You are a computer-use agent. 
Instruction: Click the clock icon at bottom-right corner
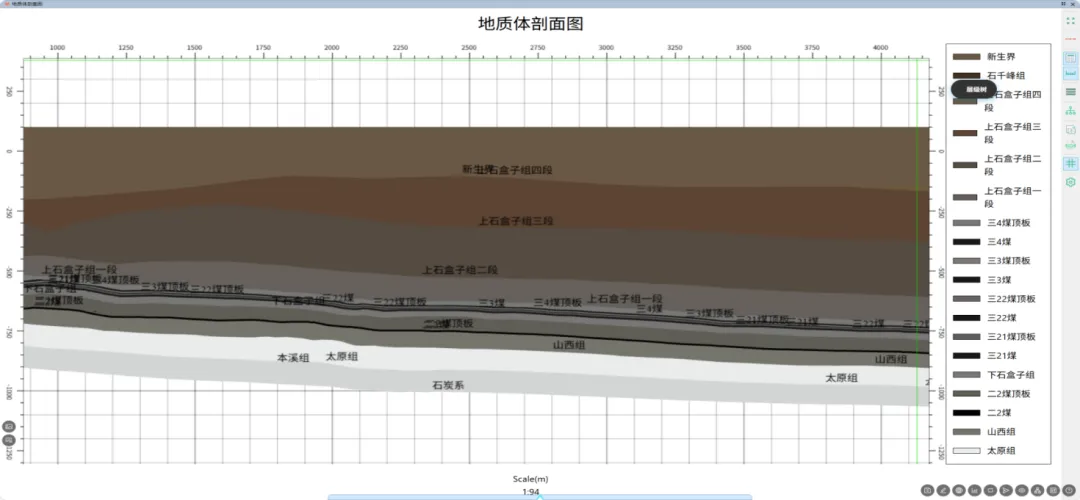click(x=1070, y=490)
